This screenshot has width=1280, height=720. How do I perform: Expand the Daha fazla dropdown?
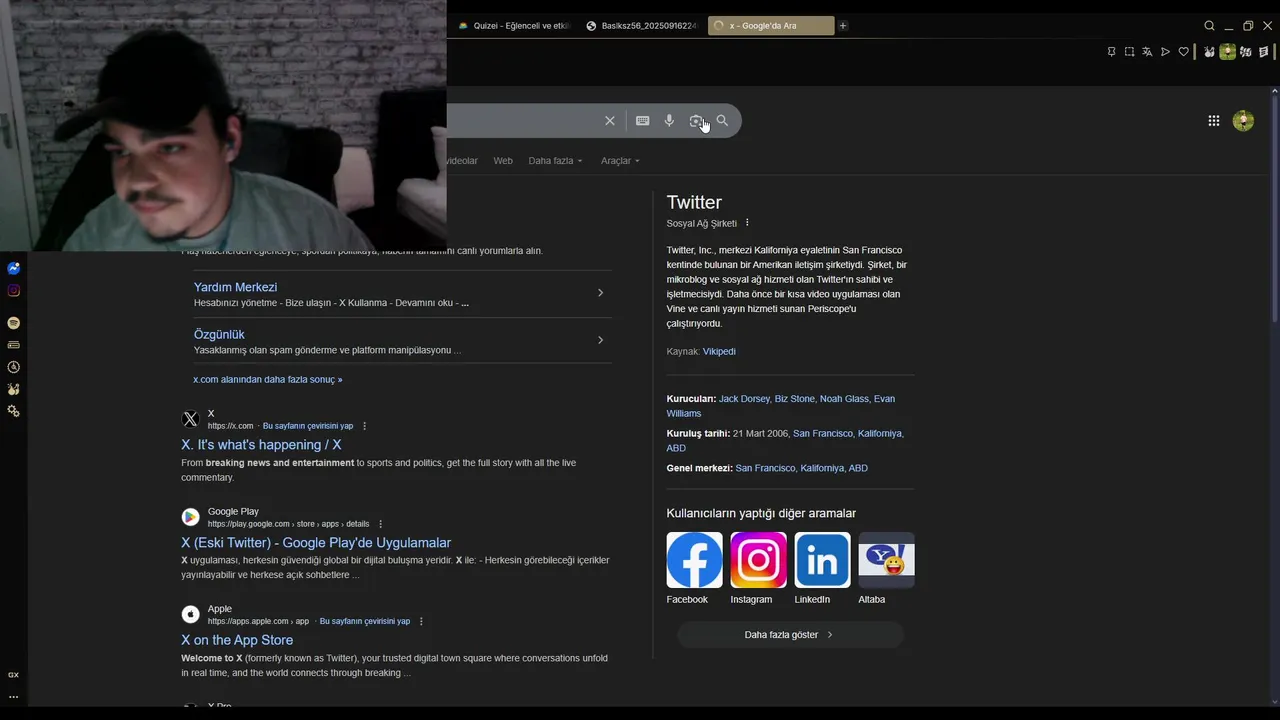555,161
